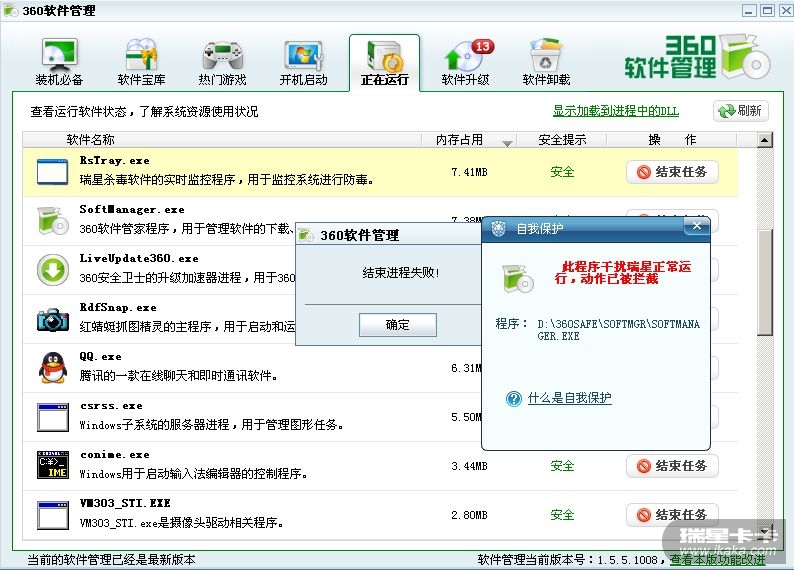
Task: Click QQ.exe penguin icon
Action: point(53,368)
